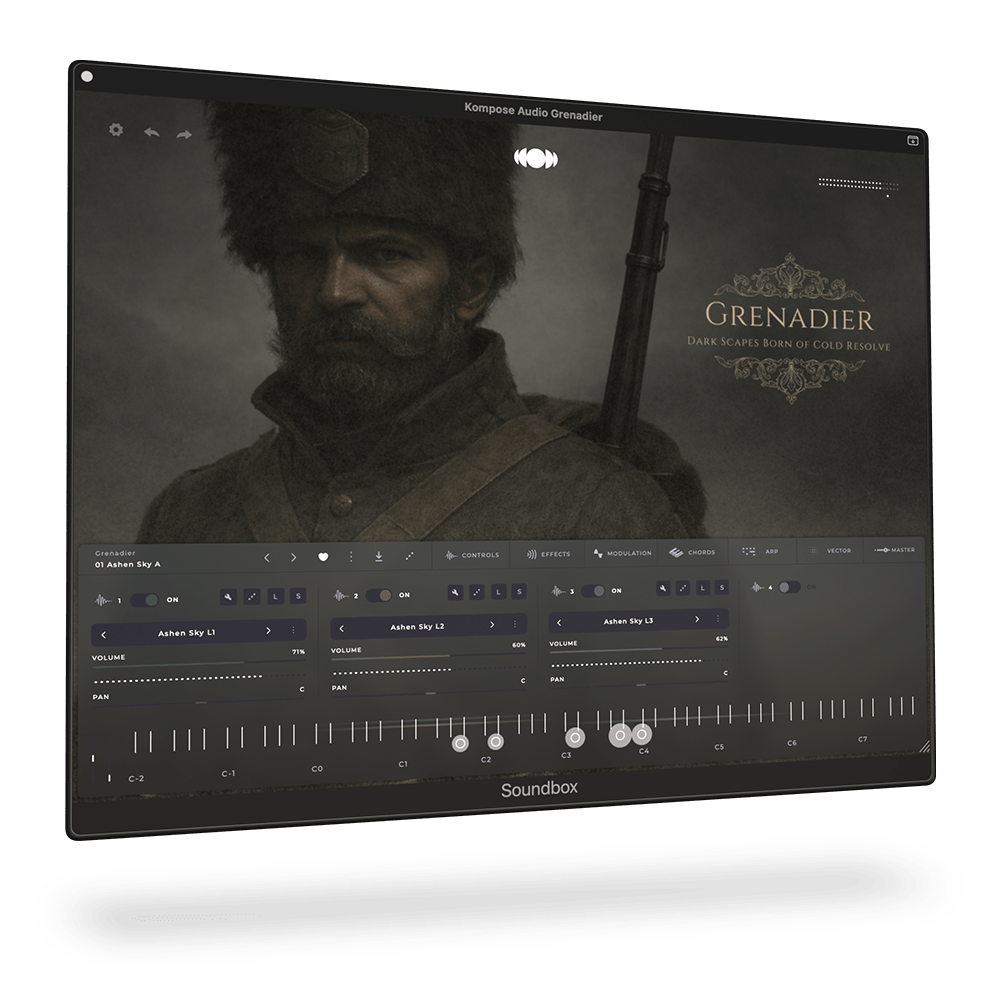This screenshot has width=1000, height=1000.
Task: Click the L latch button for layer 3
Action: (701, 588)
